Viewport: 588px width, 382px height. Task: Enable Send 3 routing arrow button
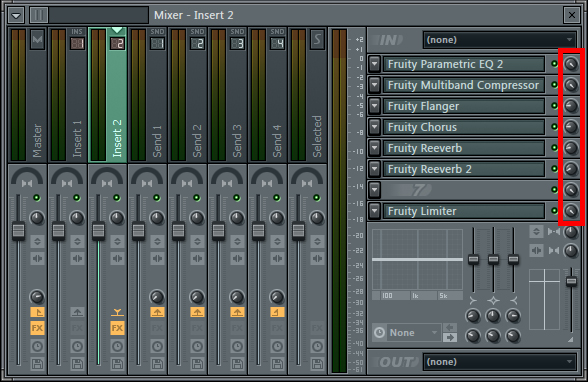237,312
